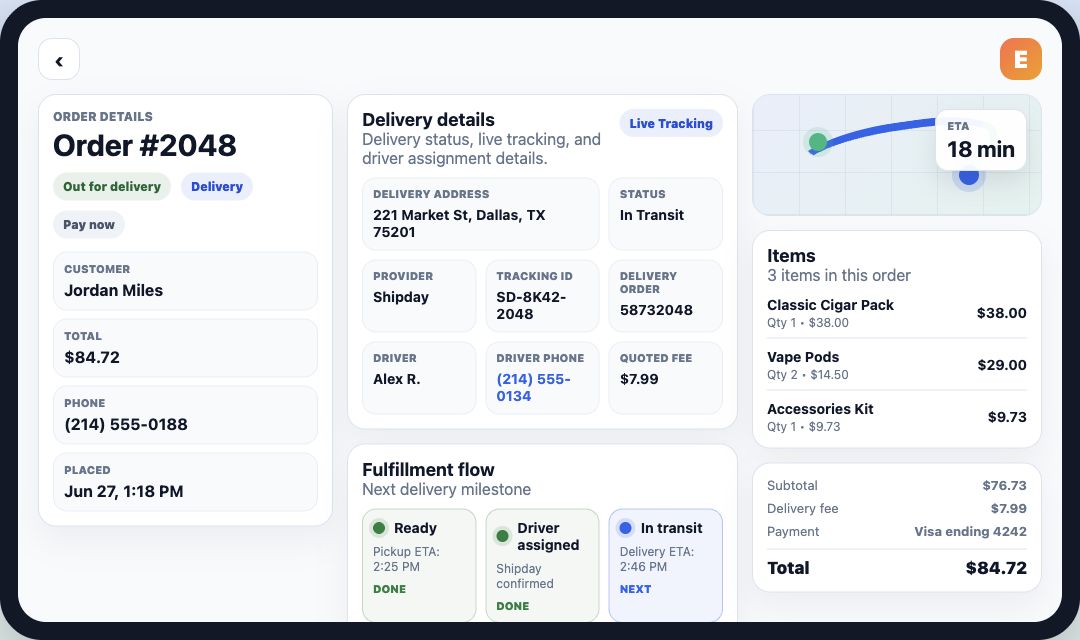Image resolution: width=1080 pixels, height=640 pixels.
Task: Click the Pay now button
Action: 89,225
